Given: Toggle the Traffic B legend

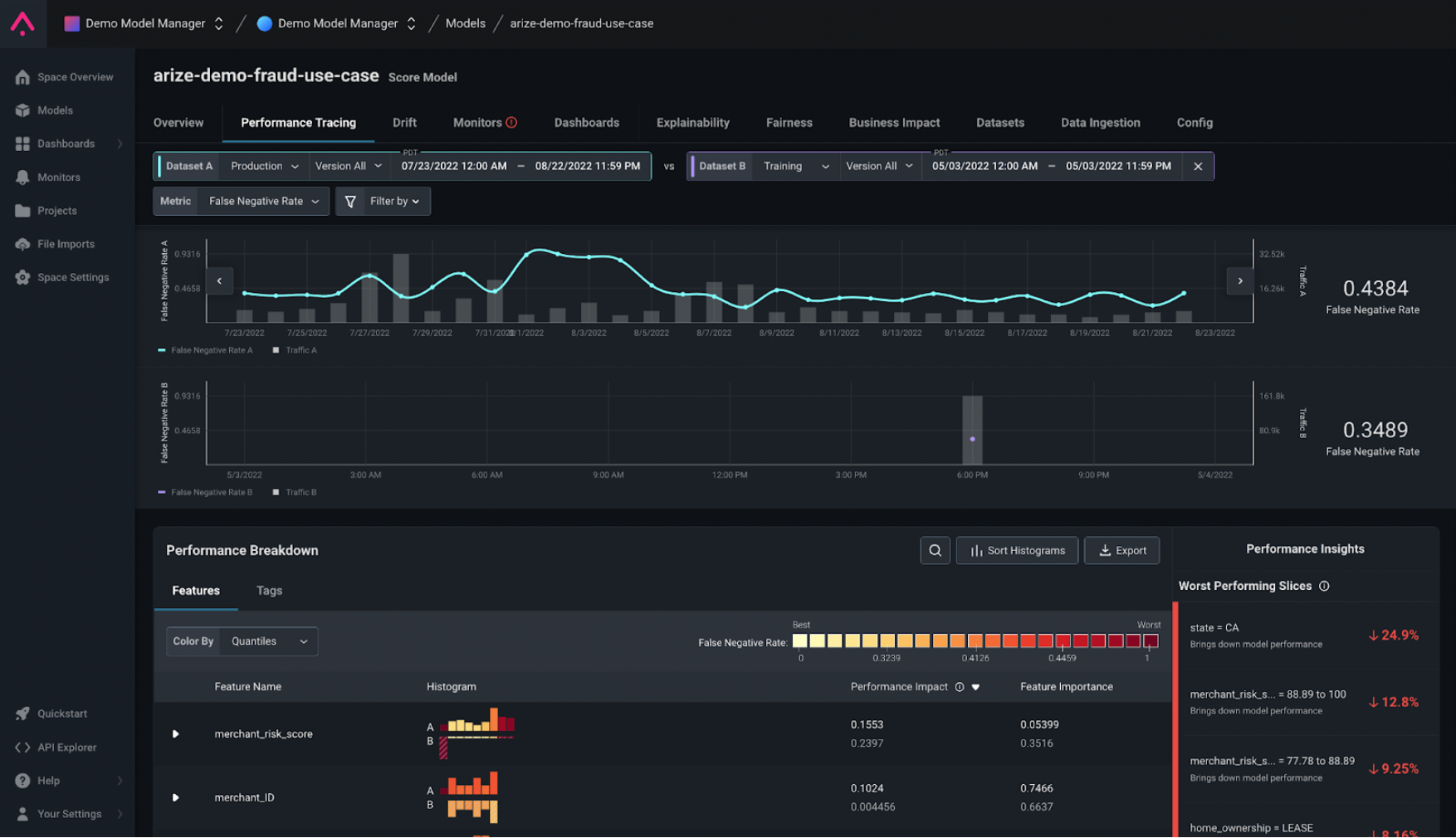Looking at the screenshot, I should click(x=297, y=492).
